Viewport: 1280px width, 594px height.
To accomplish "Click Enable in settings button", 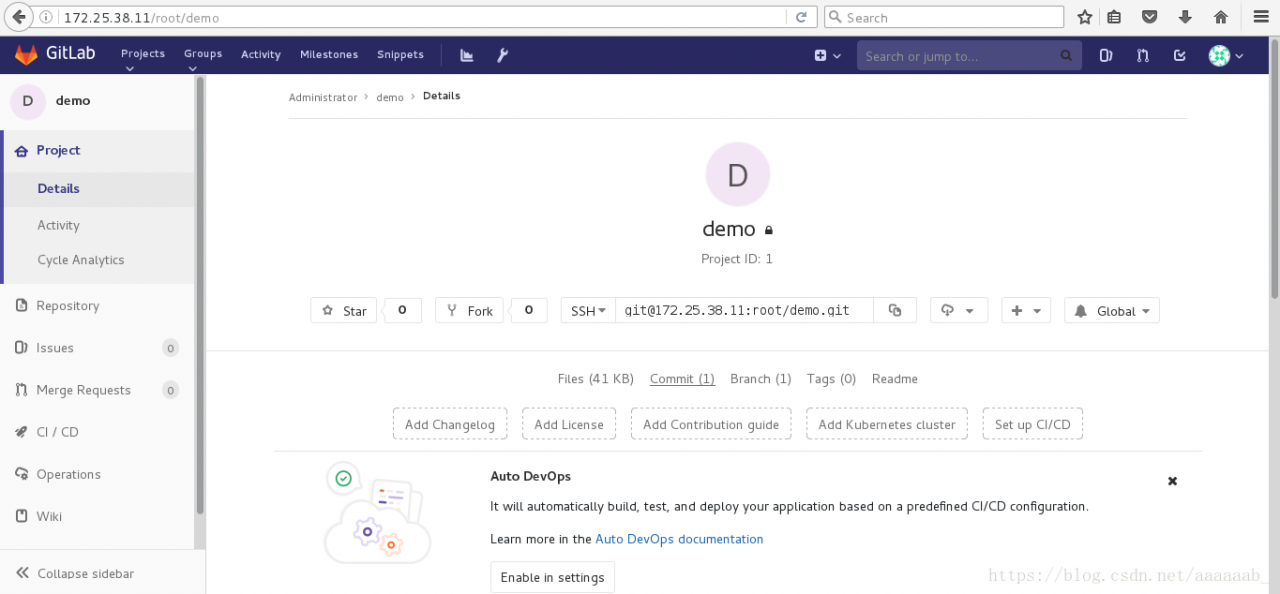I will pos(552,577).
